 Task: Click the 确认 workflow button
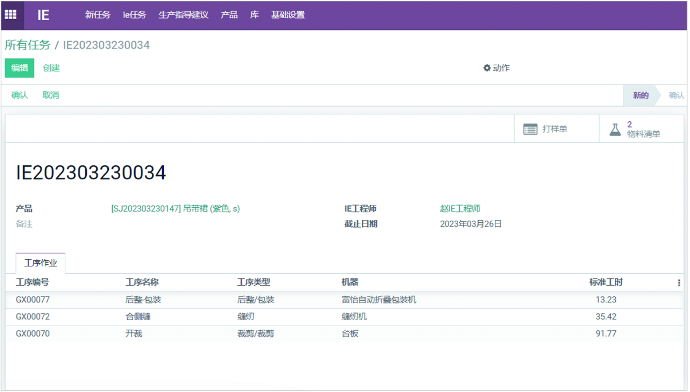pos(20,95)
